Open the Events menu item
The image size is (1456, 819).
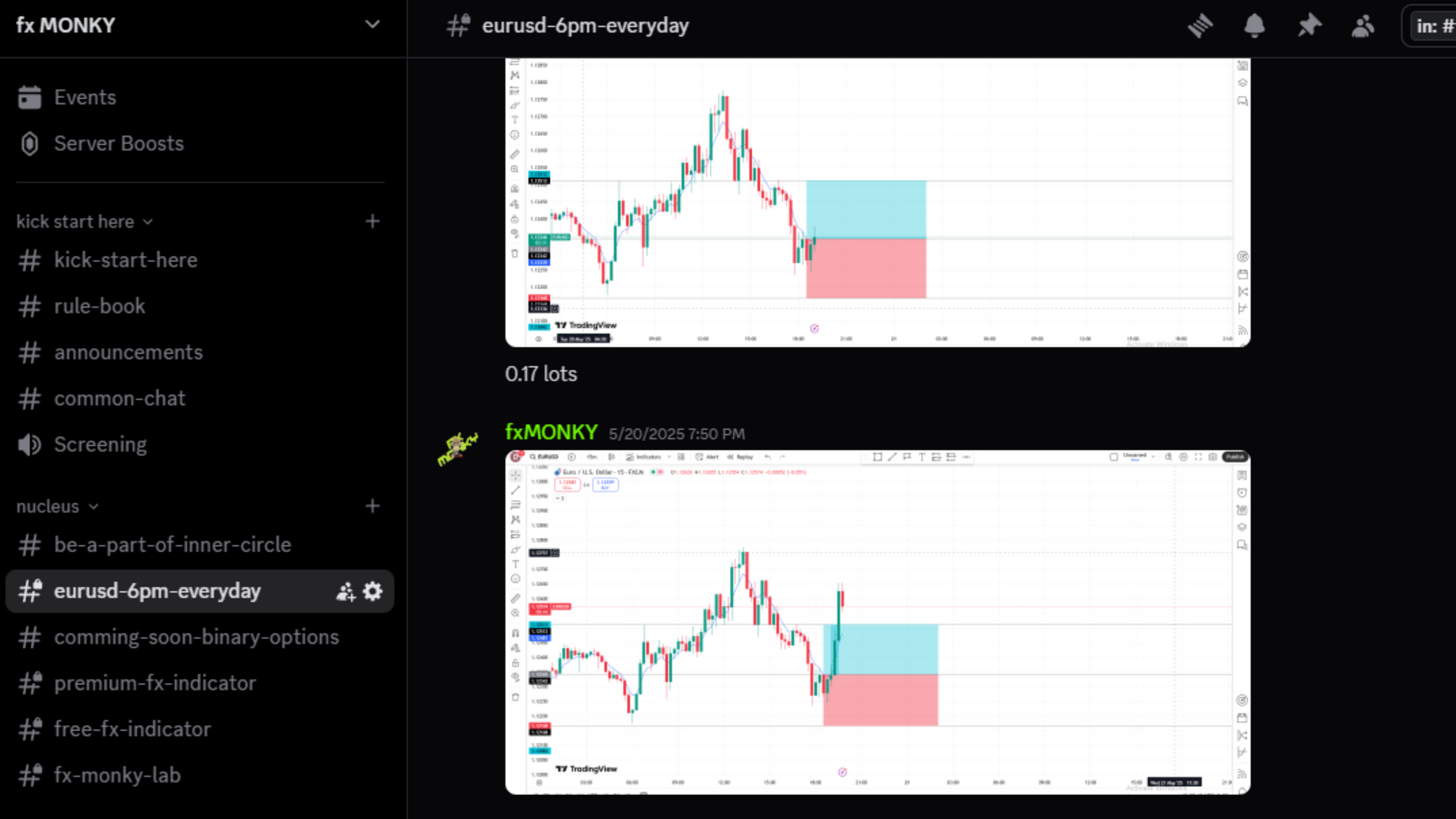(x=84, y=98)
